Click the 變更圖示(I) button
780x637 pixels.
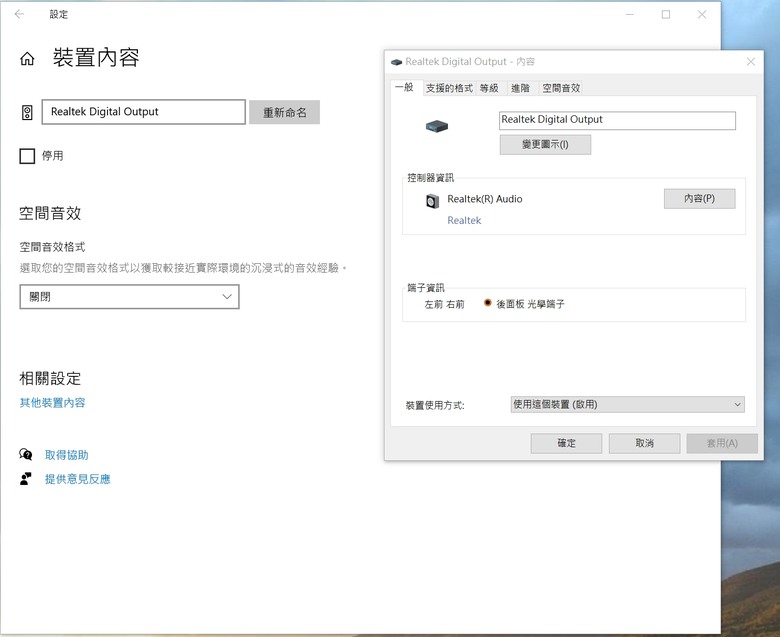[x=545, y=145]
